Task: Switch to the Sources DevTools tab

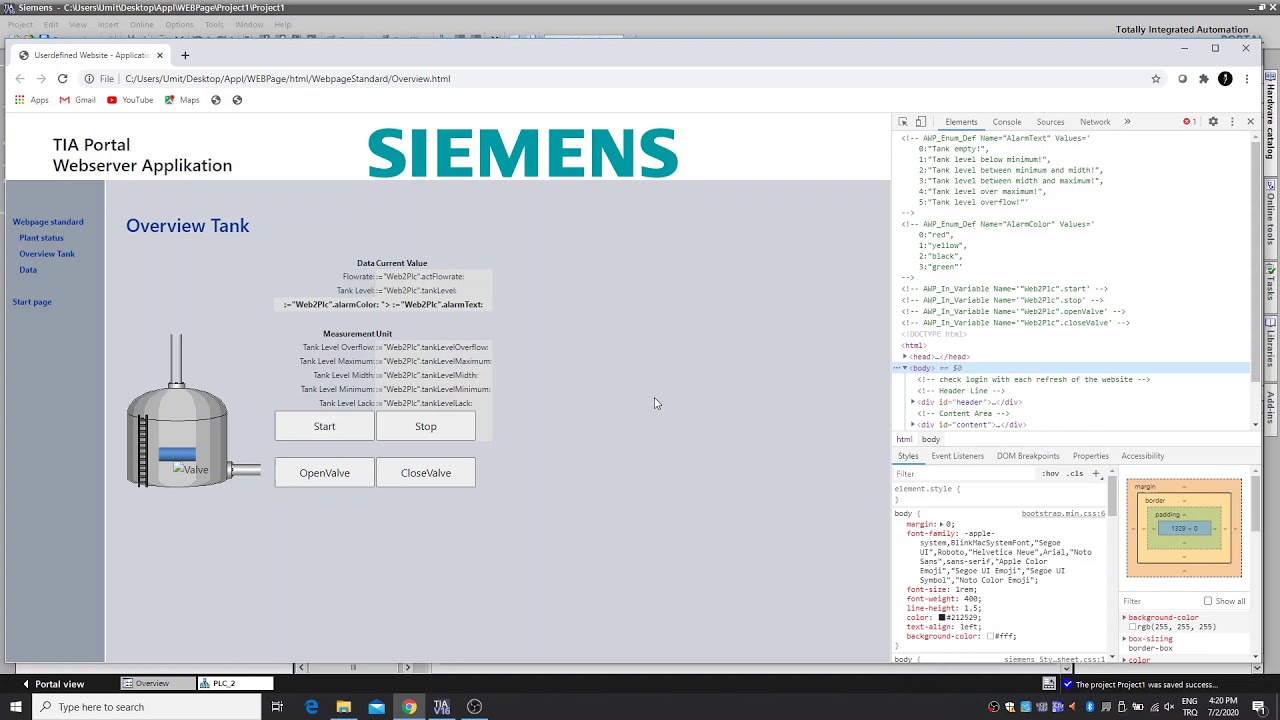Action: (1050, 122)
